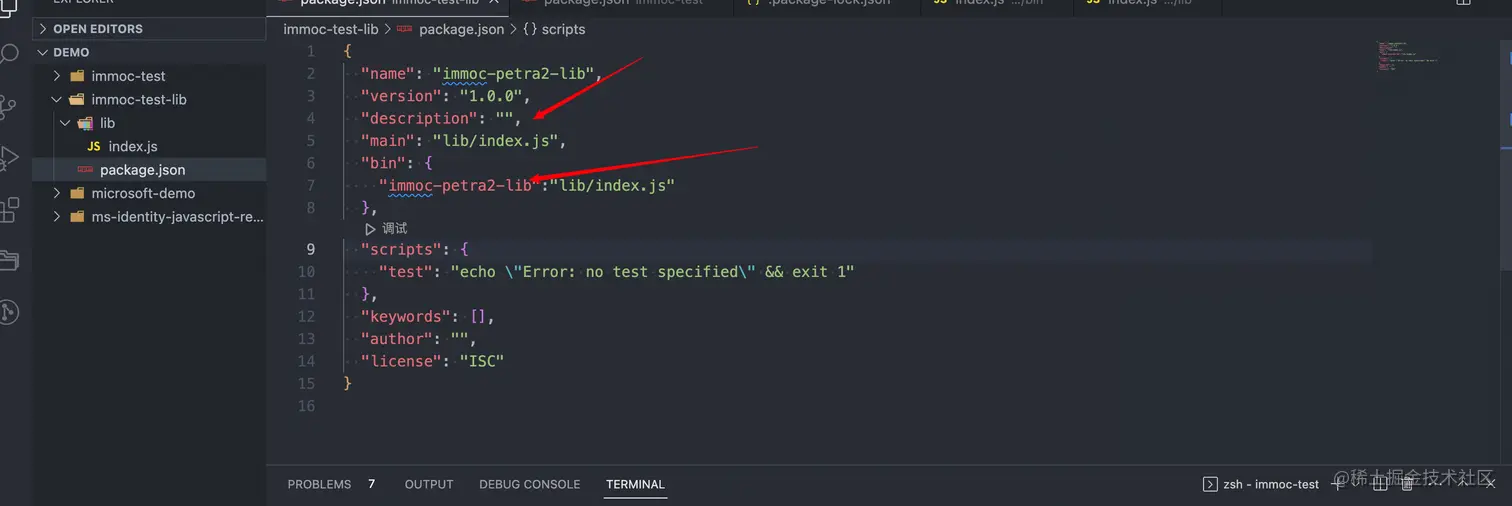
Task: Click package.json in the breadcrumb
Action: (461, 29)
